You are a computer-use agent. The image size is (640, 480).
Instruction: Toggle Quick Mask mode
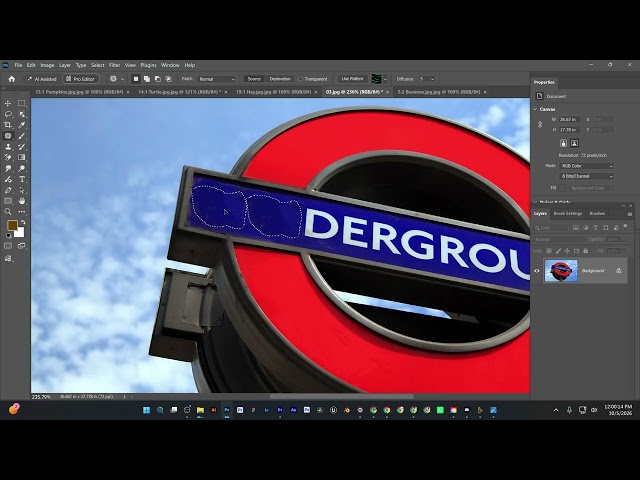pyautogui.click(x=8, y=246)
